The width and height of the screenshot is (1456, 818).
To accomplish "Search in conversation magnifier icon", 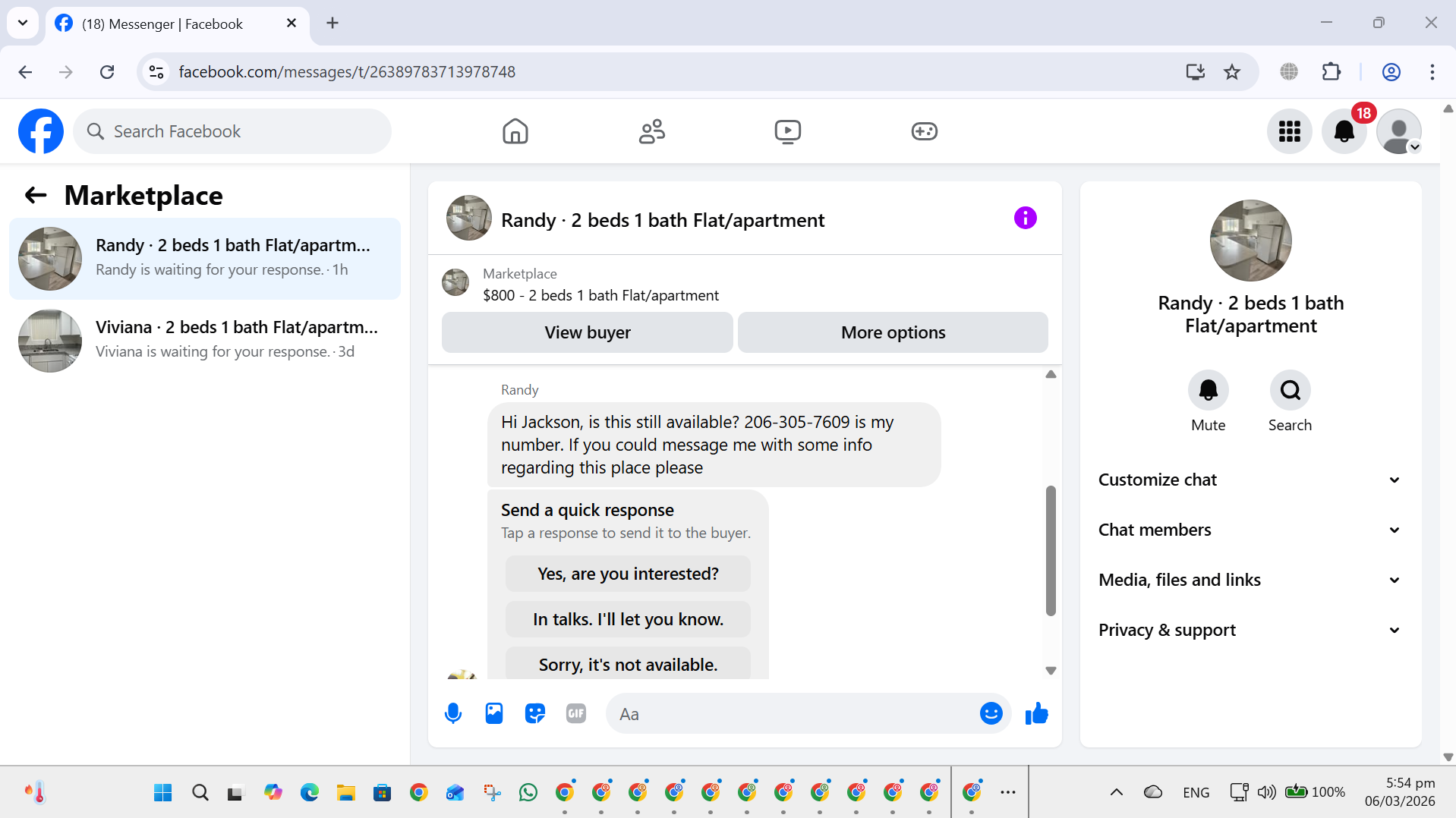I will 1290,390.
